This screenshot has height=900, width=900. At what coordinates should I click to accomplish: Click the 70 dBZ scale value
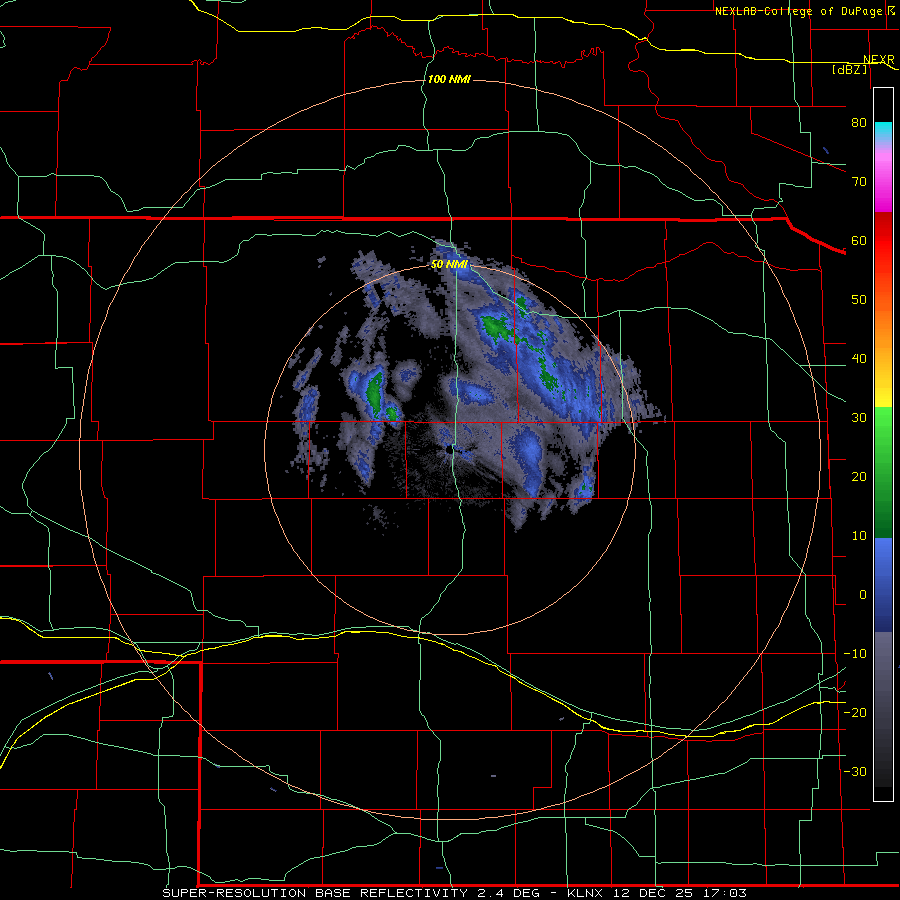coord(859,181)
